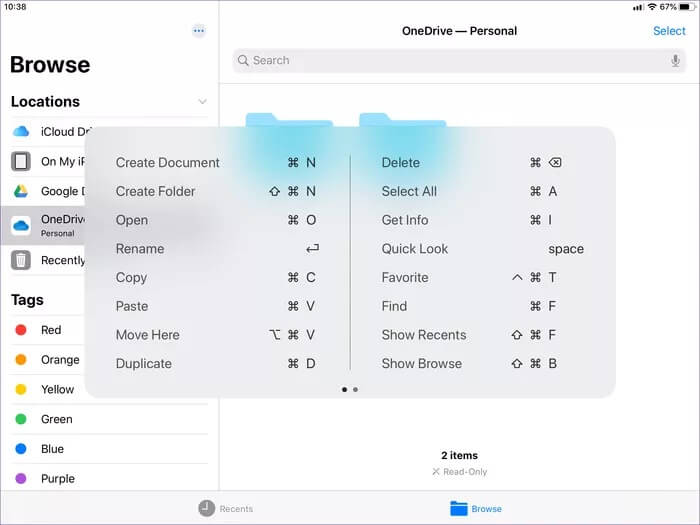
Task: Choose the Green tag
Action: [x=109, y=419]
